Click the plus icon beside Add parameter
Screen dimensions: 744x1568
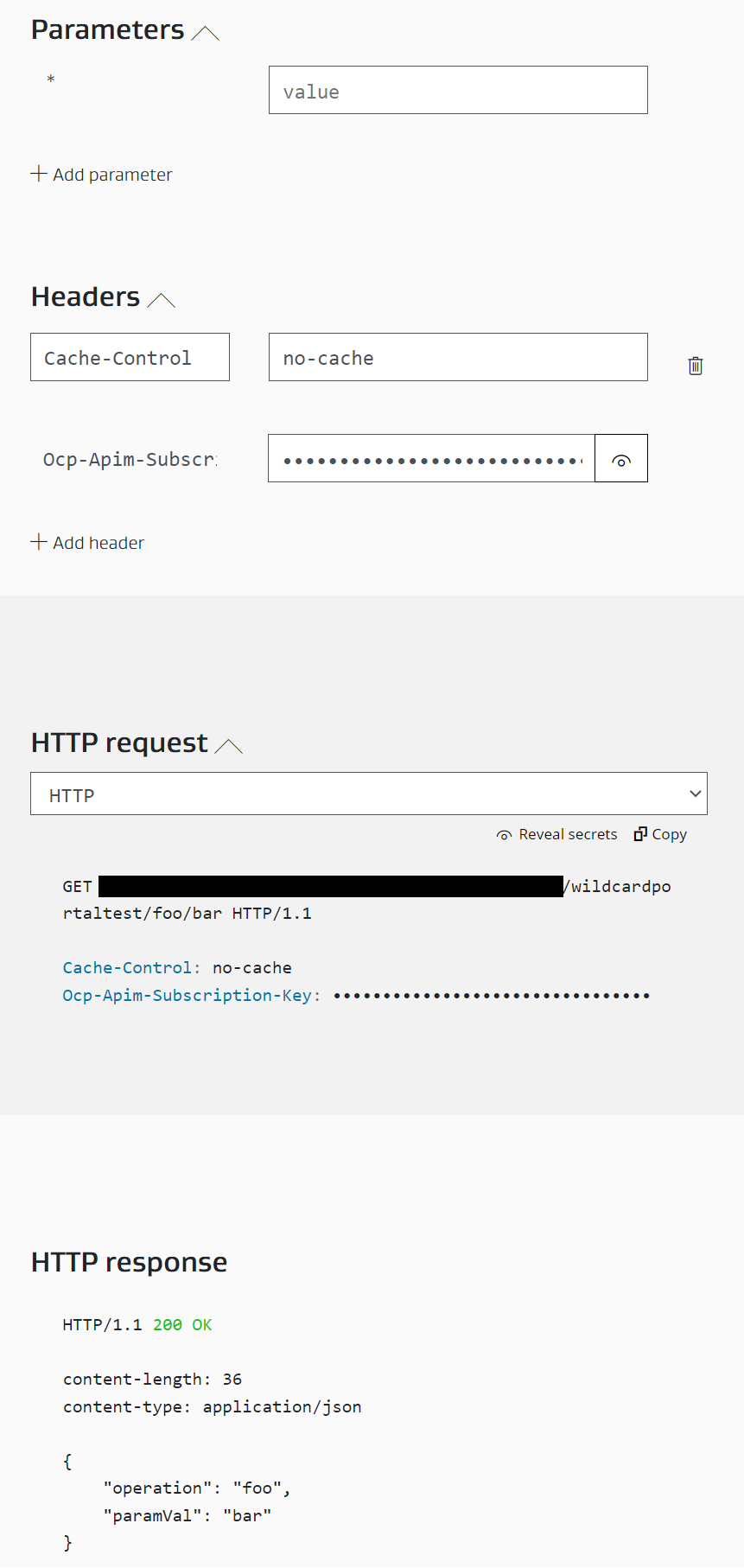coord(38,174)
